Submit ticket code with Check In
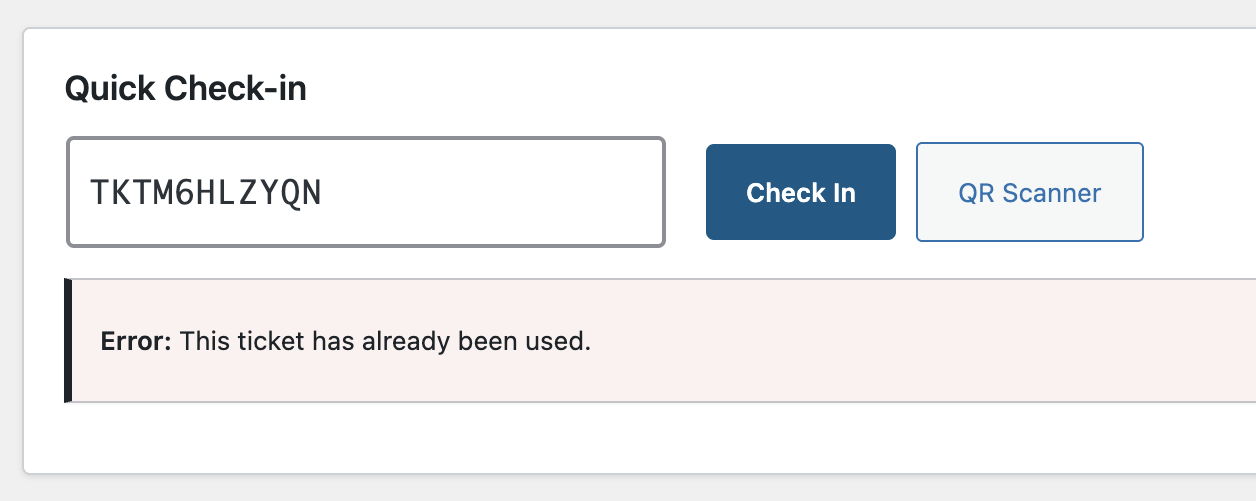Viewport: 1256px width, 501px height. tap(800, 192)
